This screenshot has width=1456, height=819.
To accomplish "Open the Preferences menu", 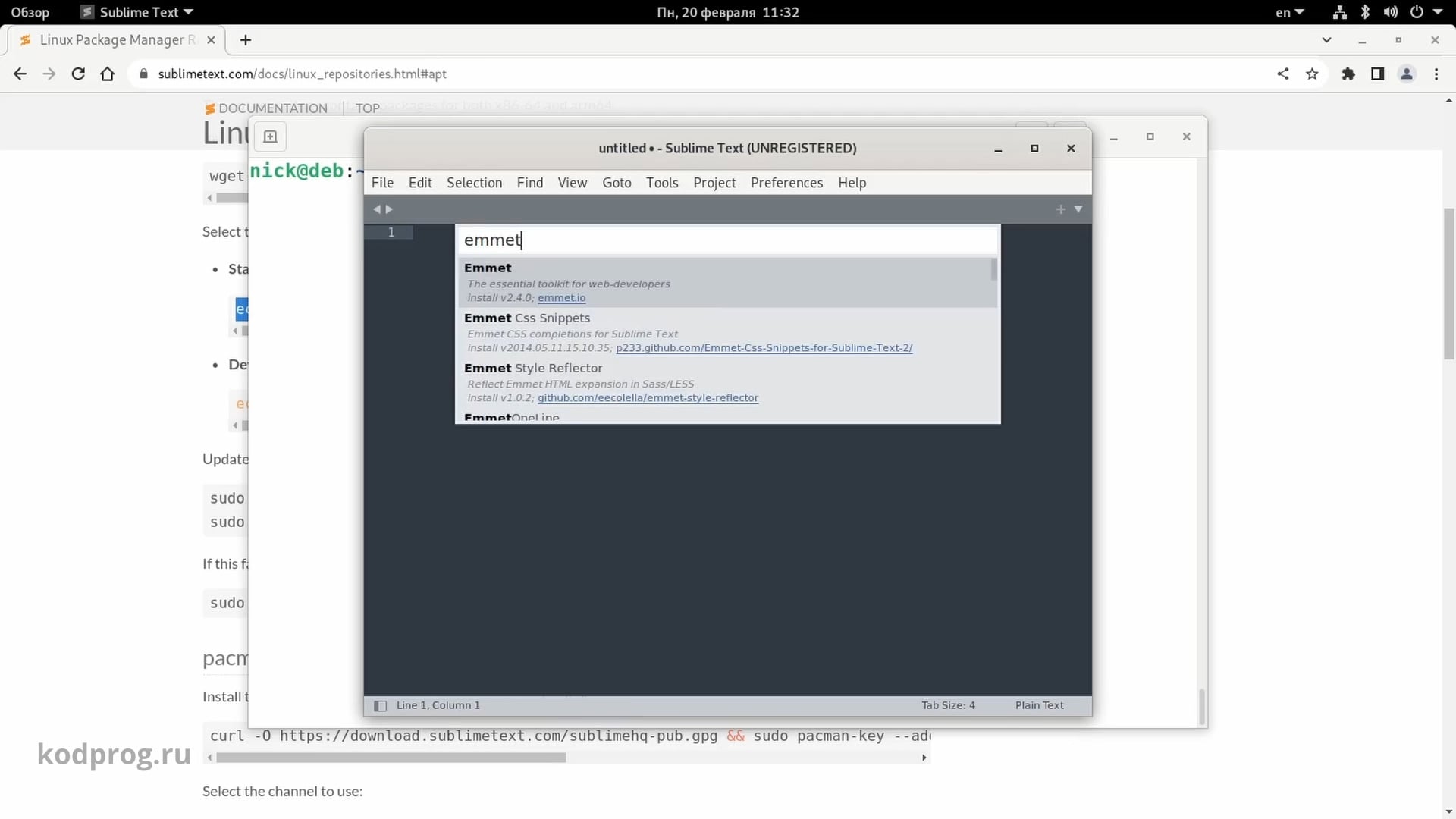I will point(786,183).
